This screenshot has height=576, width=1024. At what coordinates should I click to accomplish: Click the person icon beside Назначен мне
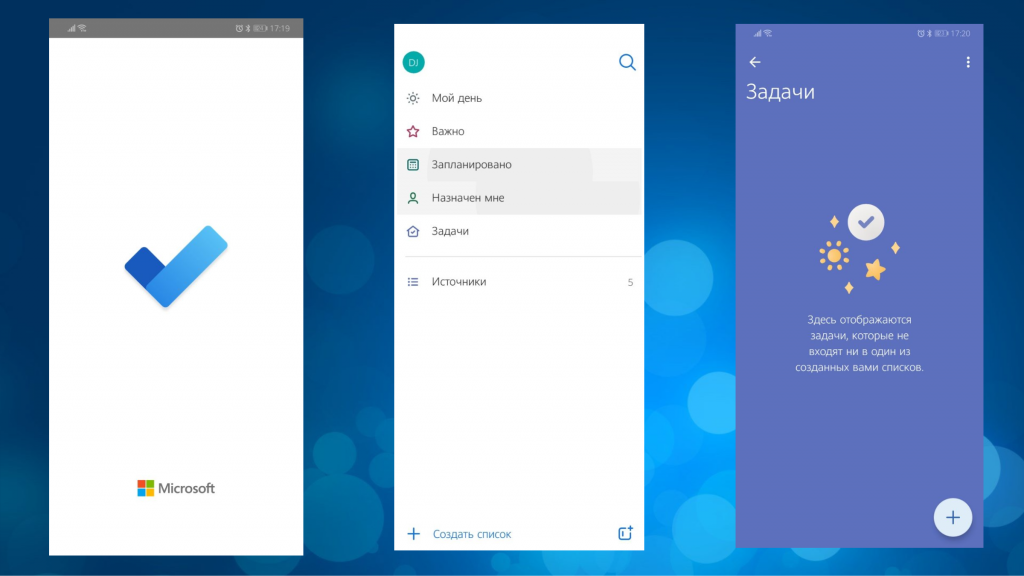click(x=413, y=198)
